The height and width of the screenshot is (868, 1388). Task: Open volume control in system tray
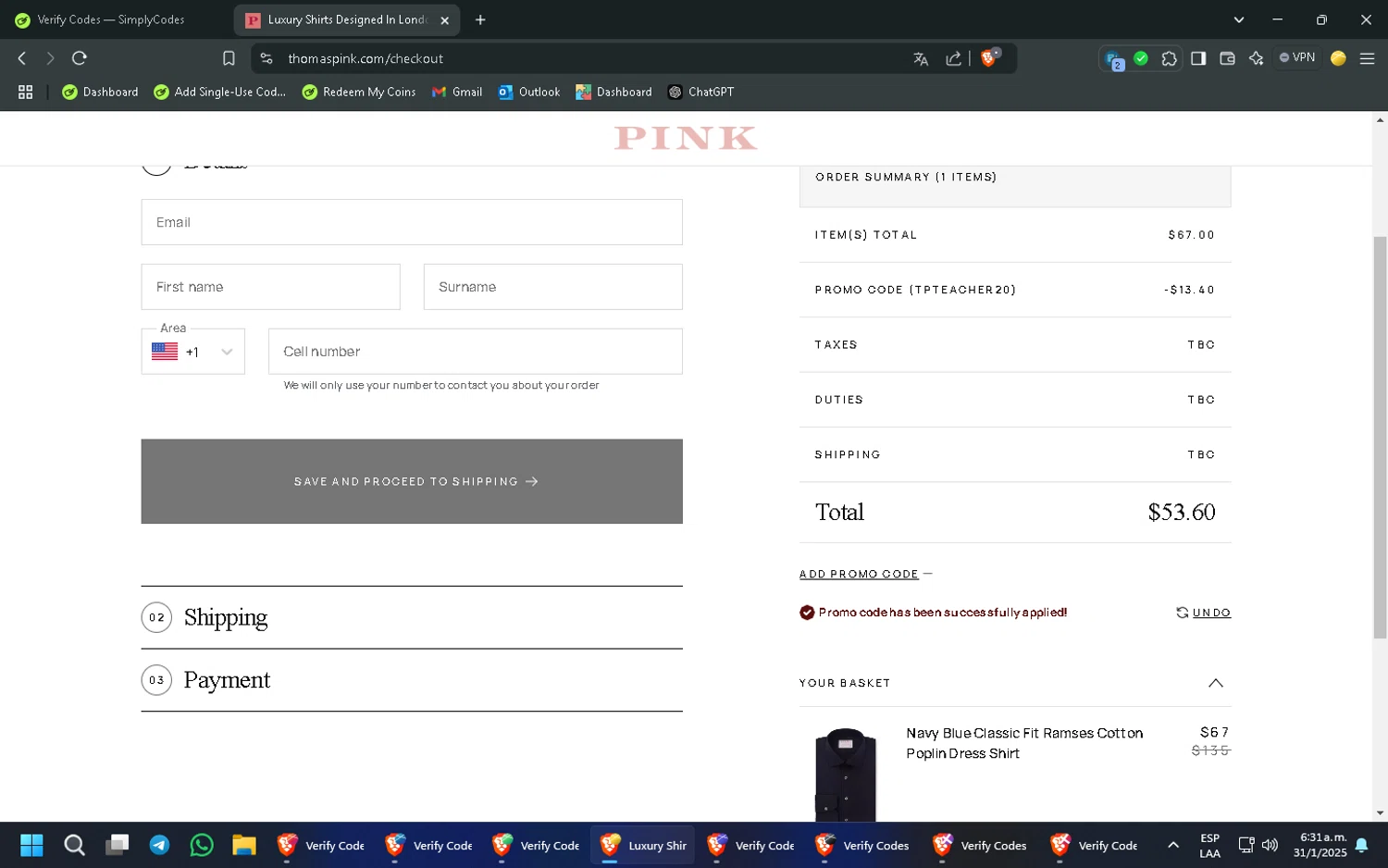[x=1270, y=845]
